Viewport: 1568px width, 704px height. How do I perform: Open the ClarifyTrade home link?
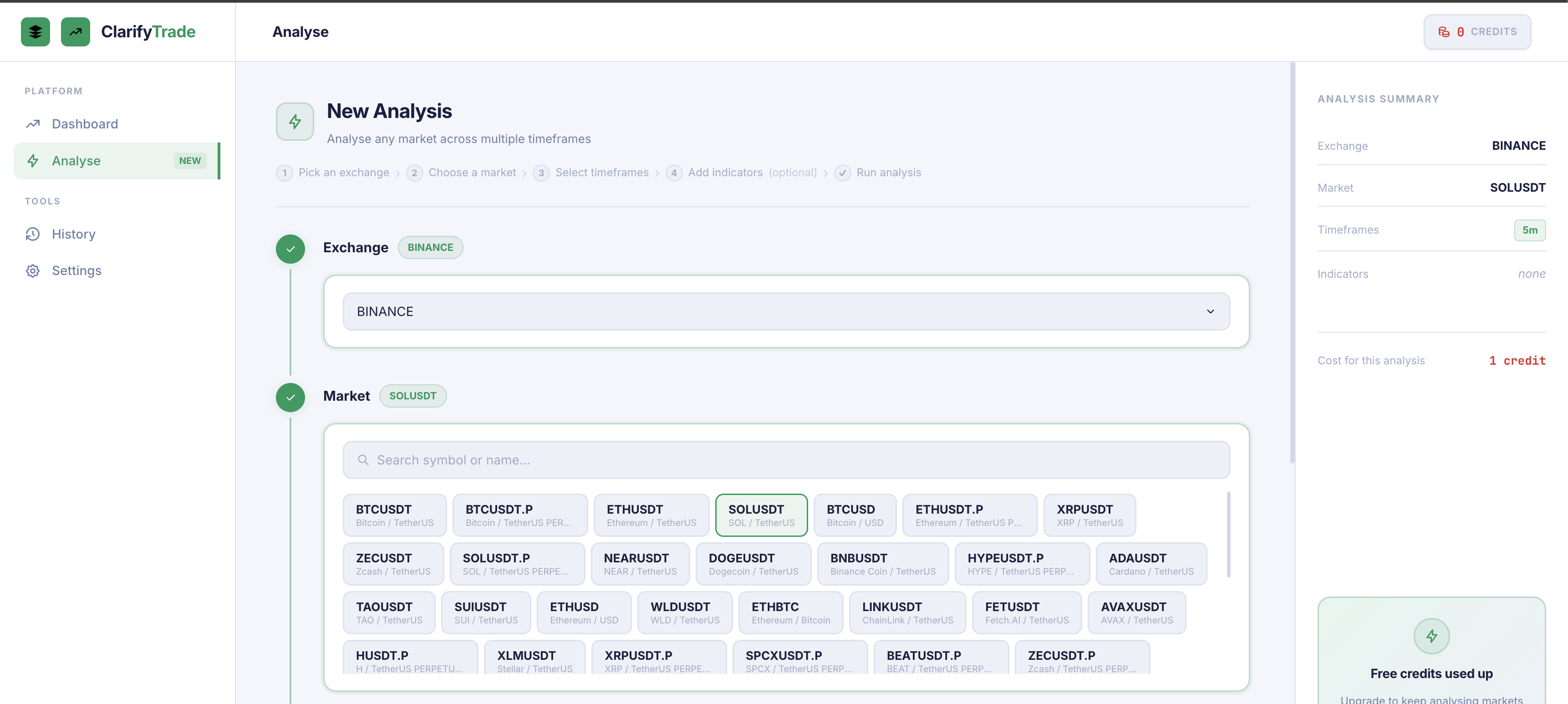148,32
